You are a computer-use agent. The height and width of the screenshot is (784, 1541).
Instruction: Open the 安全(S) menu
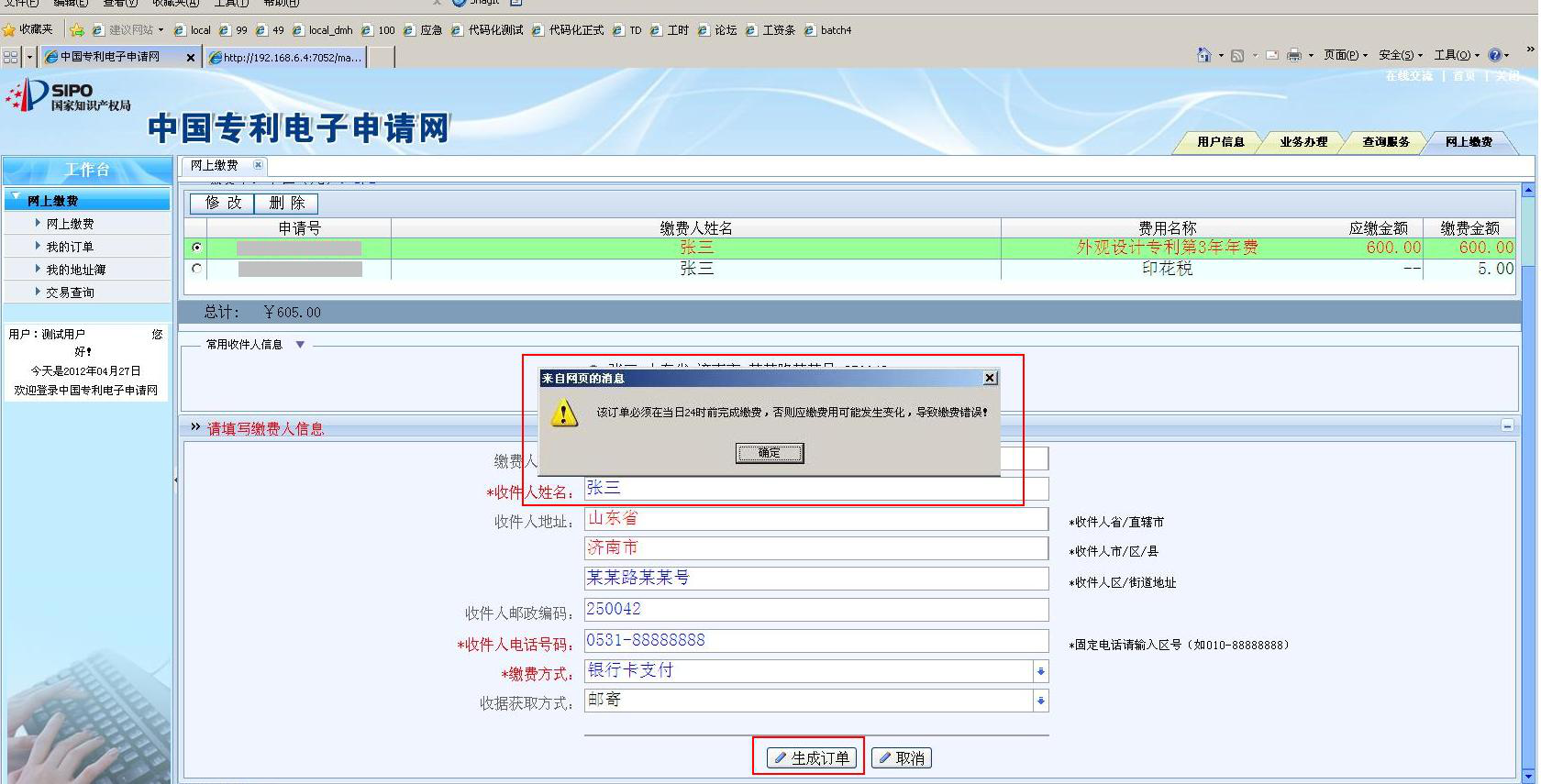pos(1401,55)
